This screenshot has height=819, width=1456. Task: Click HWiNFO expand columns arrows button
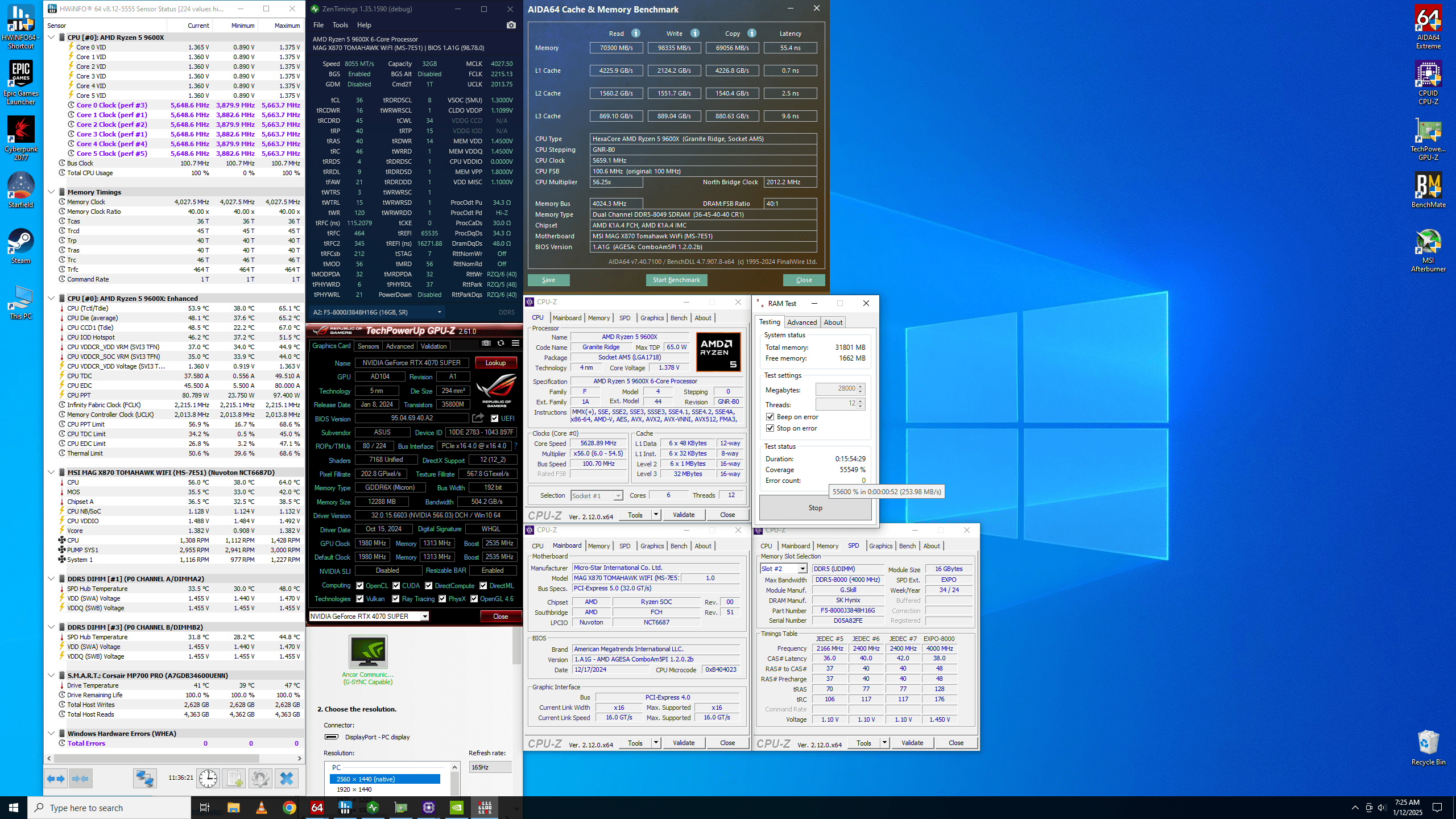pyautogui.click(x=56, y=779)
